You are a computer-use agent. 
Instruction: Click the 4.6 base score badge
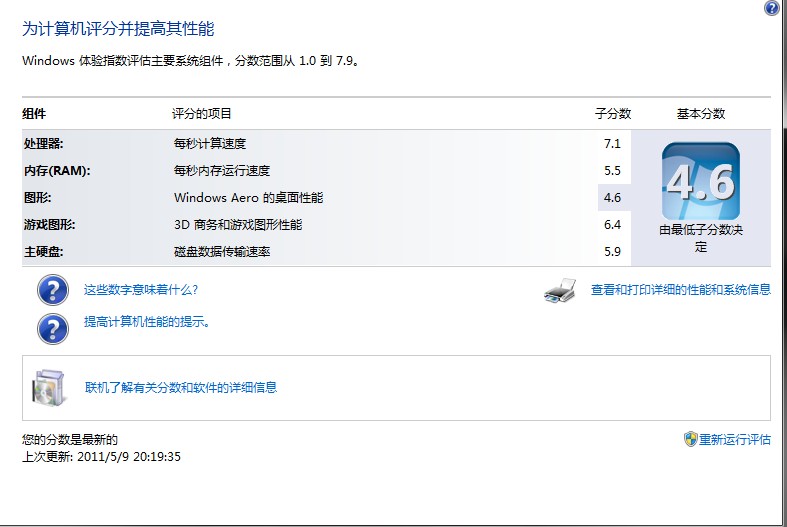(x=701, y=181)
